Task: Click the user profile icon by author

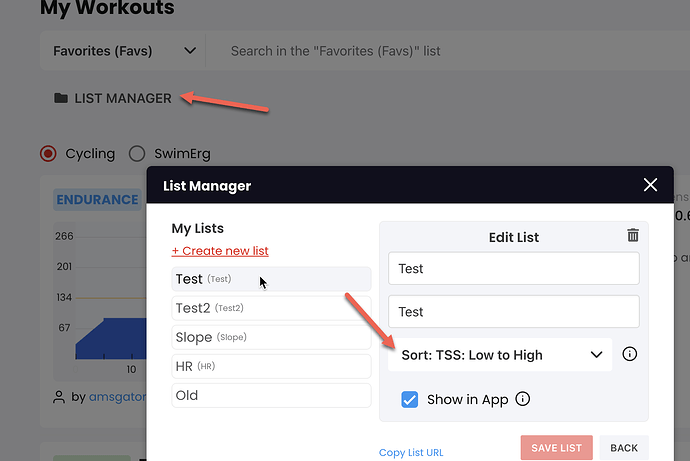Action: 59,397
